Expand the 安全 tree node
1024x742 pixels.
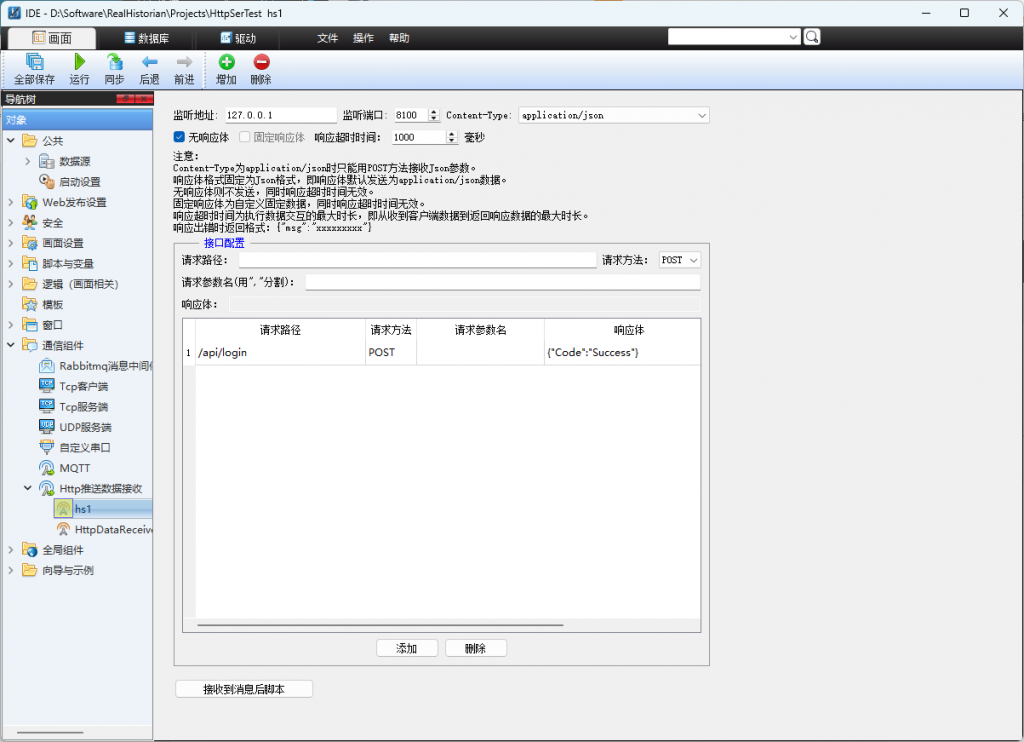point(11,223)
